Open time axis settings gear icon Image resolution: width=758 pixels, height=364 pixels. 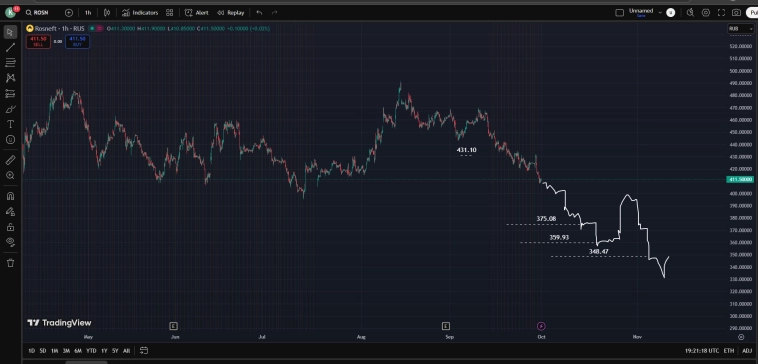741,337
